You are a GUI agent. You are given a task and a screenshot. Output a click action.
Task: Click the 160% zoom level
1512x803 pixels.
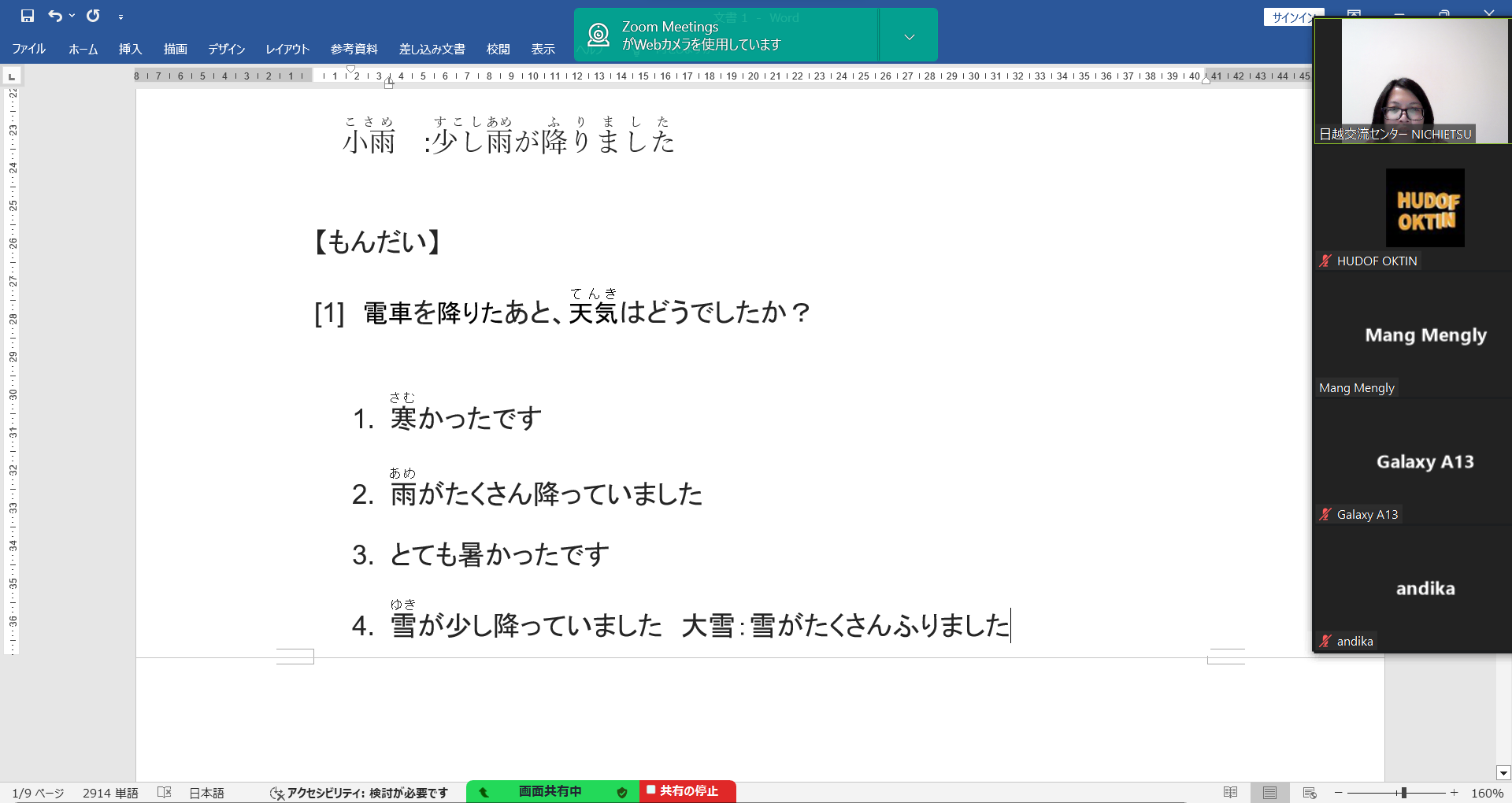click(x=1487, y=793)
